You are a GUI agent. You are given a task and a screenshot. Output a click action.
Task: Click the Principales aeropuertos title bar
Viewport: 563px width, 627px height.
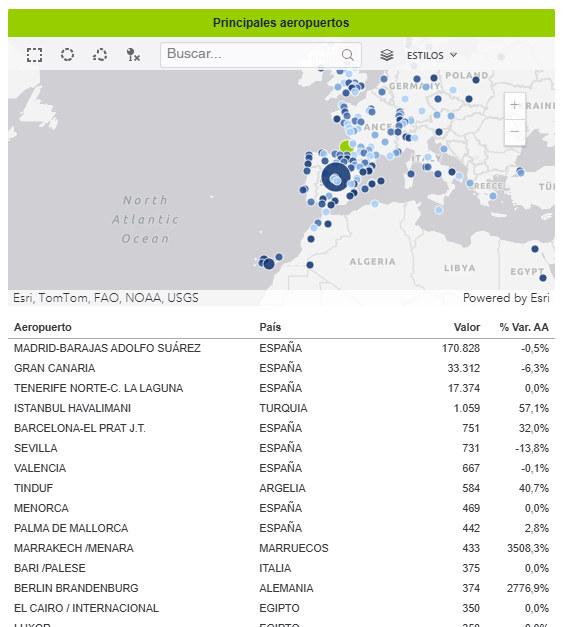pyautogui.click(x=282, y=23)
